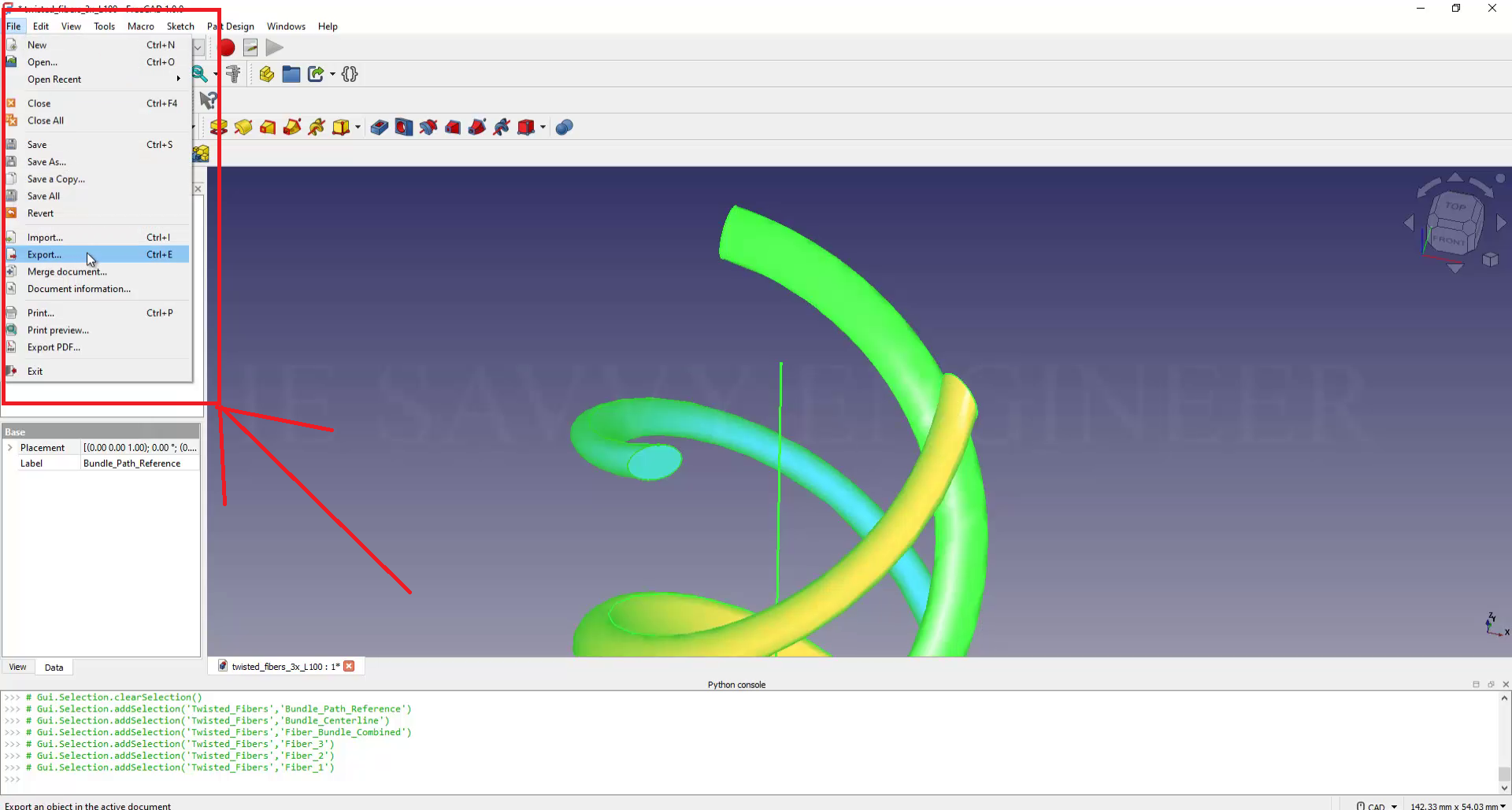Select the Additive Helix tool
The width and height of the screenshot is (1512, 810).
(317, 128)
